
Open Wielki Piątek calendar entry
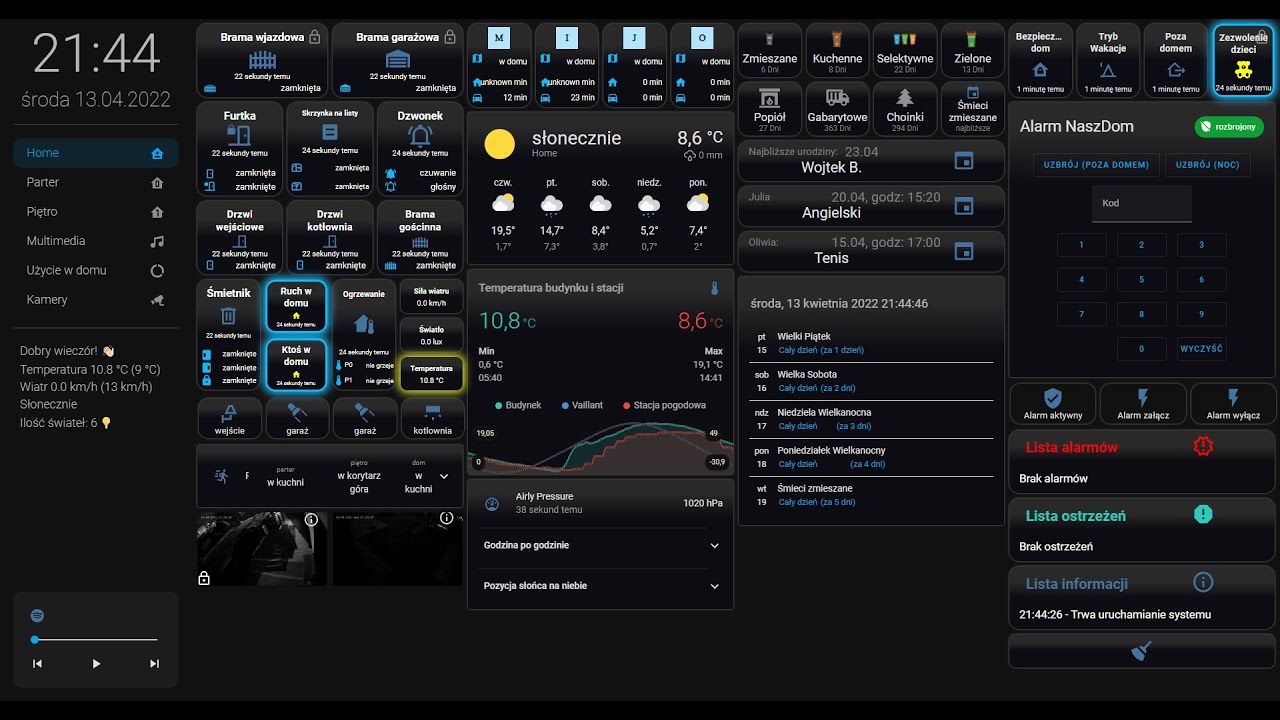click(871, 343)
